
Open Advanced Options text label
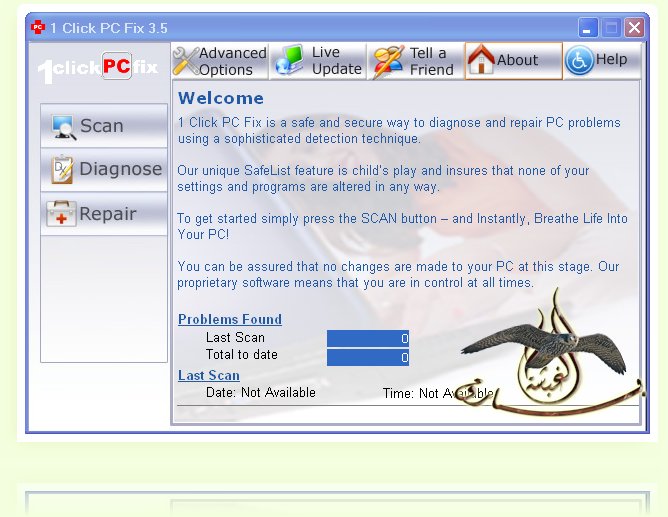[233, 61]
